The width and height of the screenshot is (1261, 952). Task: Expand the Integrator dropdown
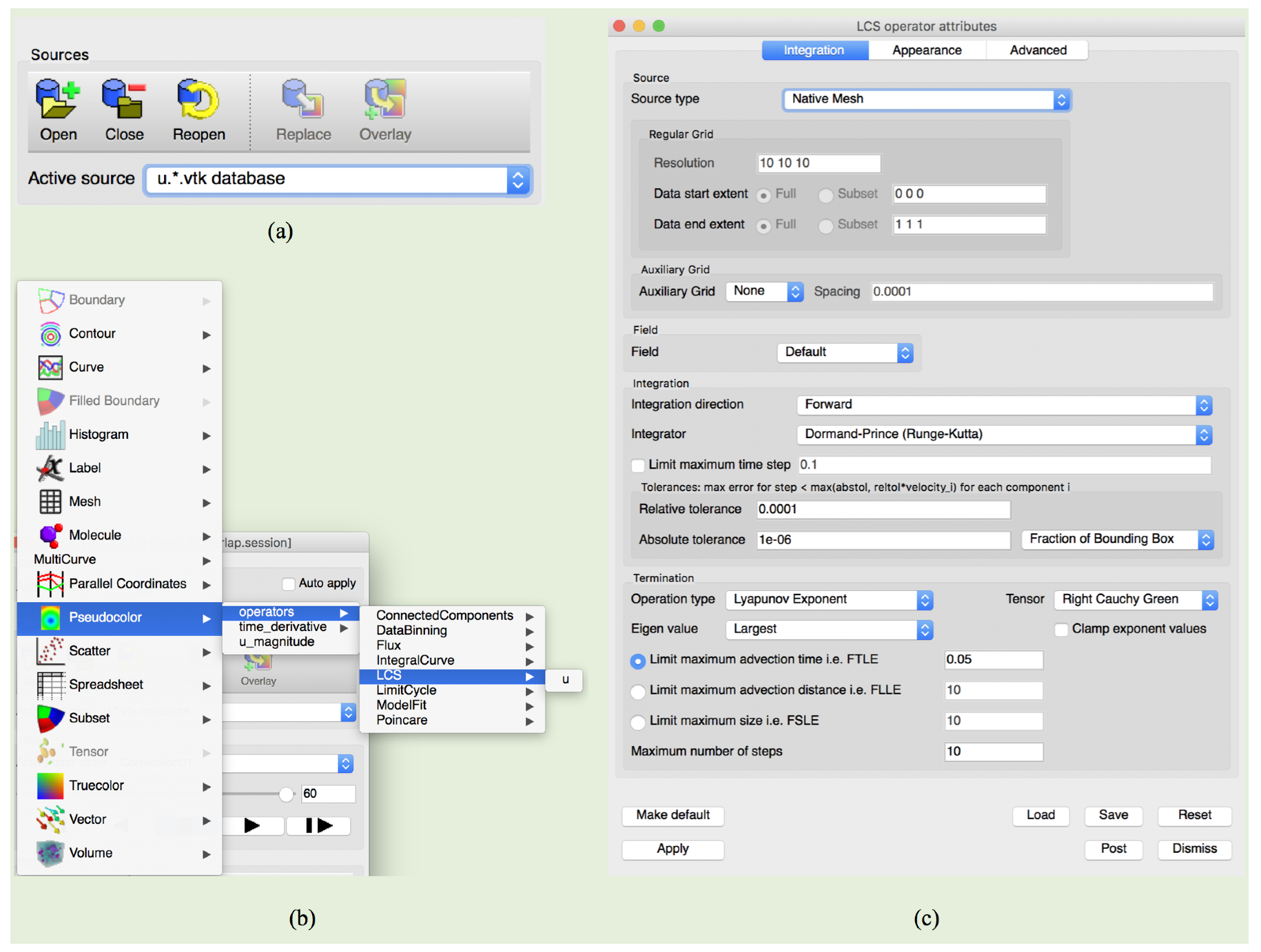pyautogui.click(x=1003, y=435)
